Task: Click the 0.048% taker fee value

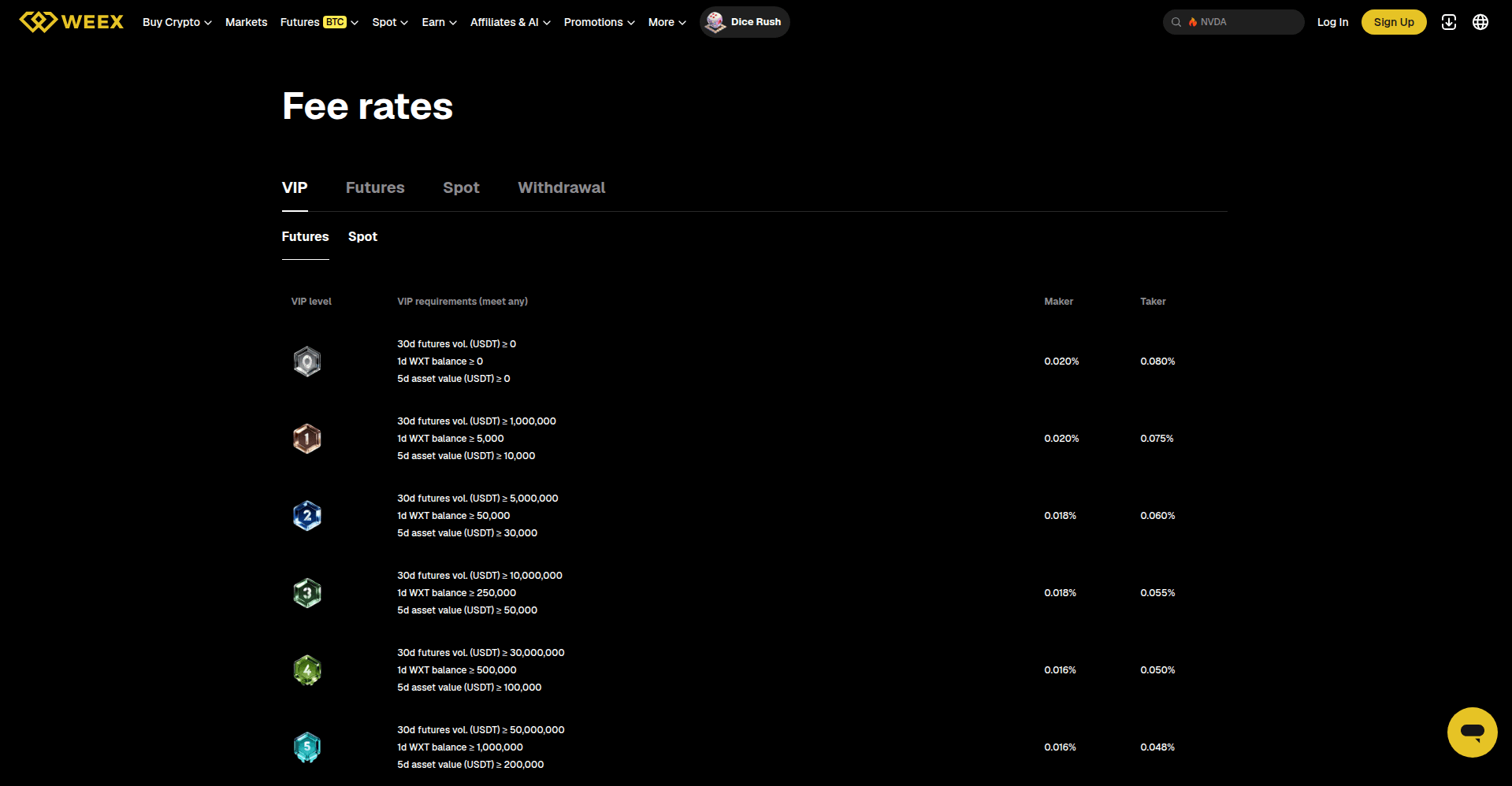Action: [1157, 747]
